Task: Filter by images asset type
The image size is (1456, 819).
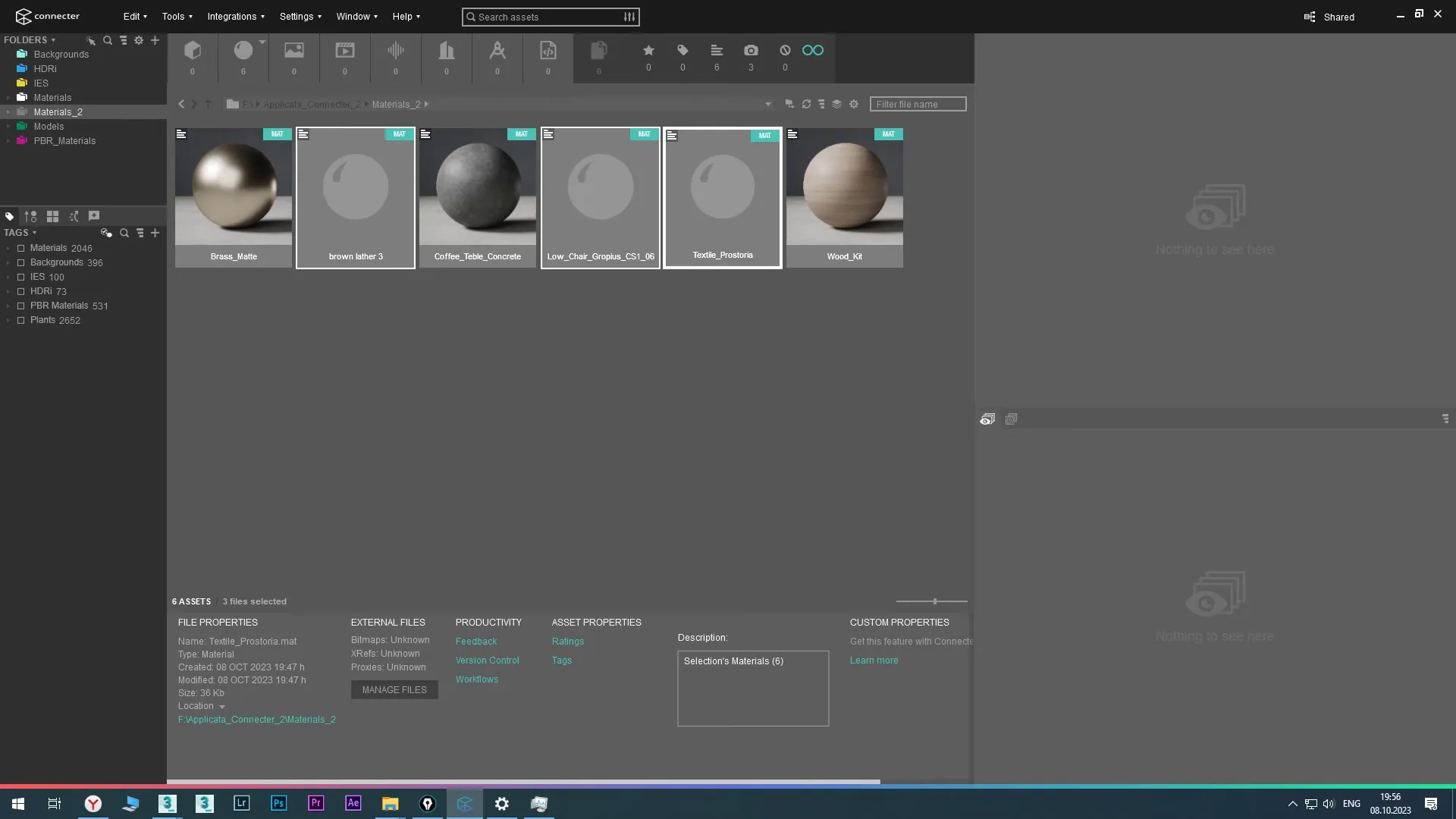Action: pyautogui.click(x=294, y=51)
